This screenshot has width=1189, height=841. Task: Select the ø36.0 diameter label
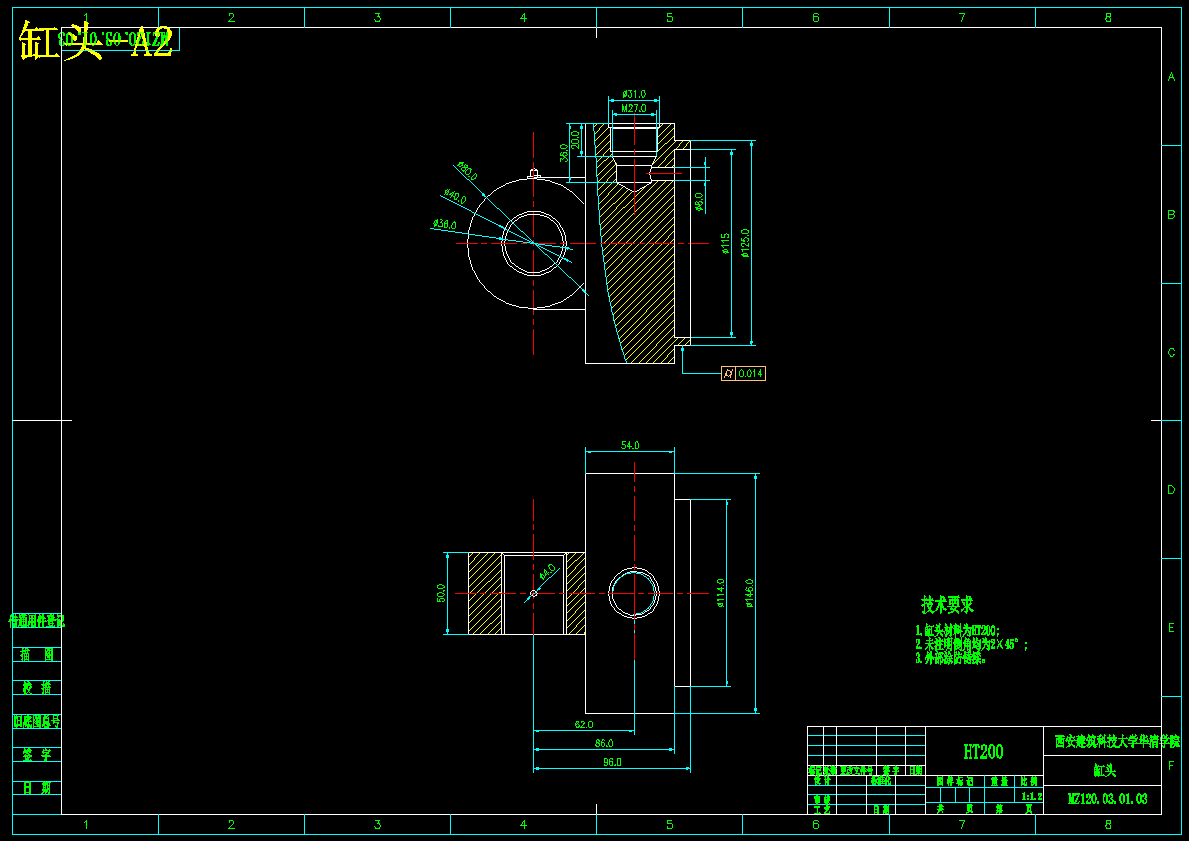(x=444, y=224)
